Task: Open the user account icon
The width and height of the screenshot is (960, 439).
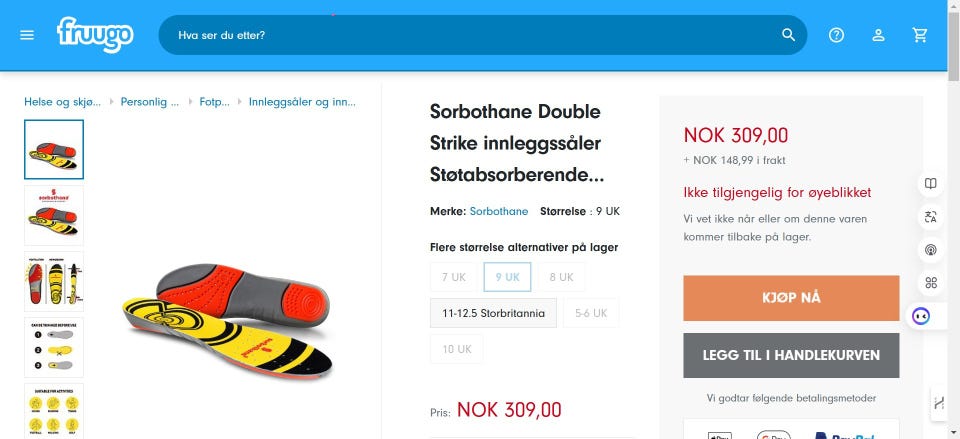Action: tap(878, 35)
